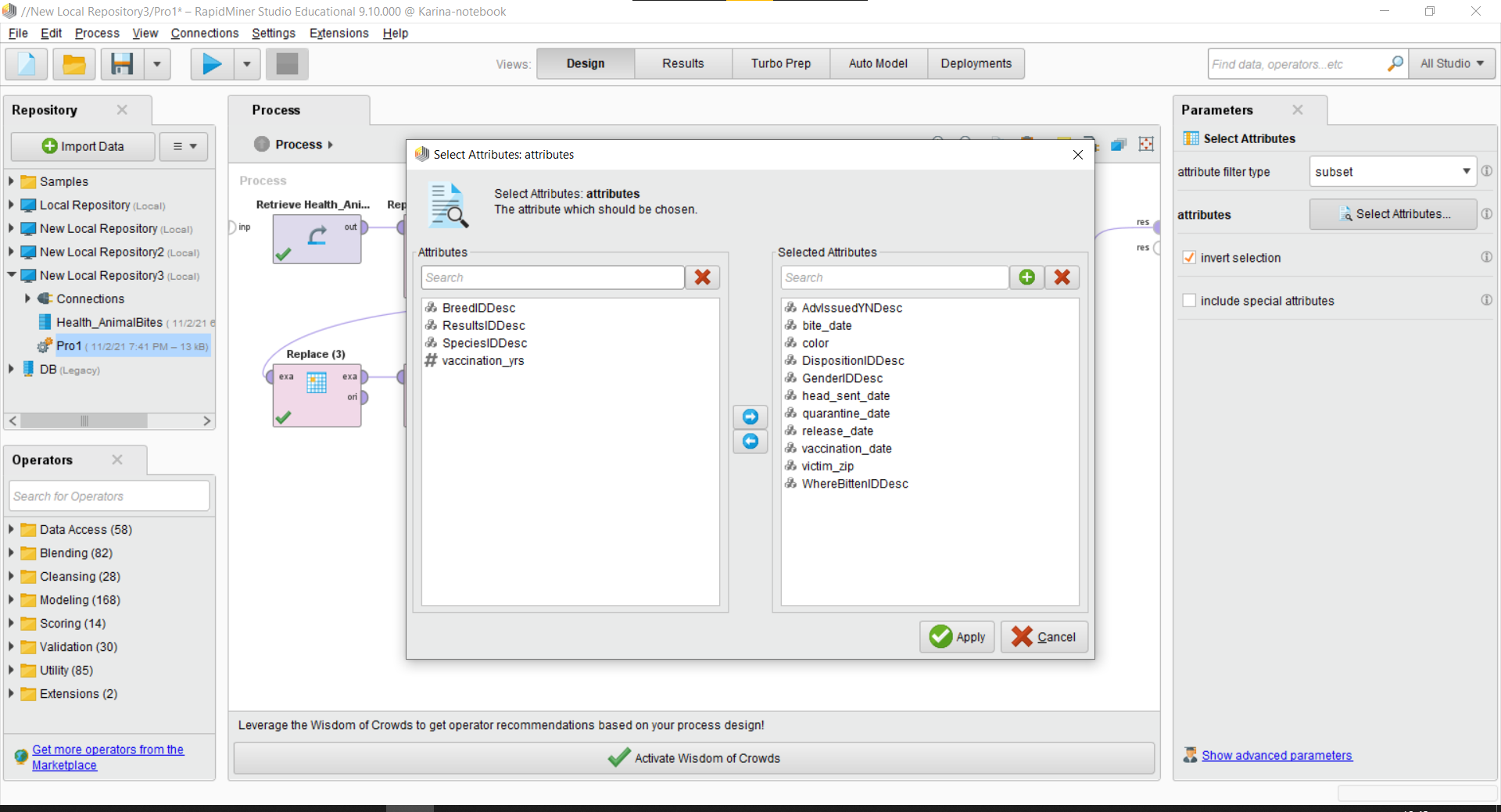Image resolution: width=1501 pixels, height=812 pixels.
Task: Switch to the Results view
Action: 682,63
